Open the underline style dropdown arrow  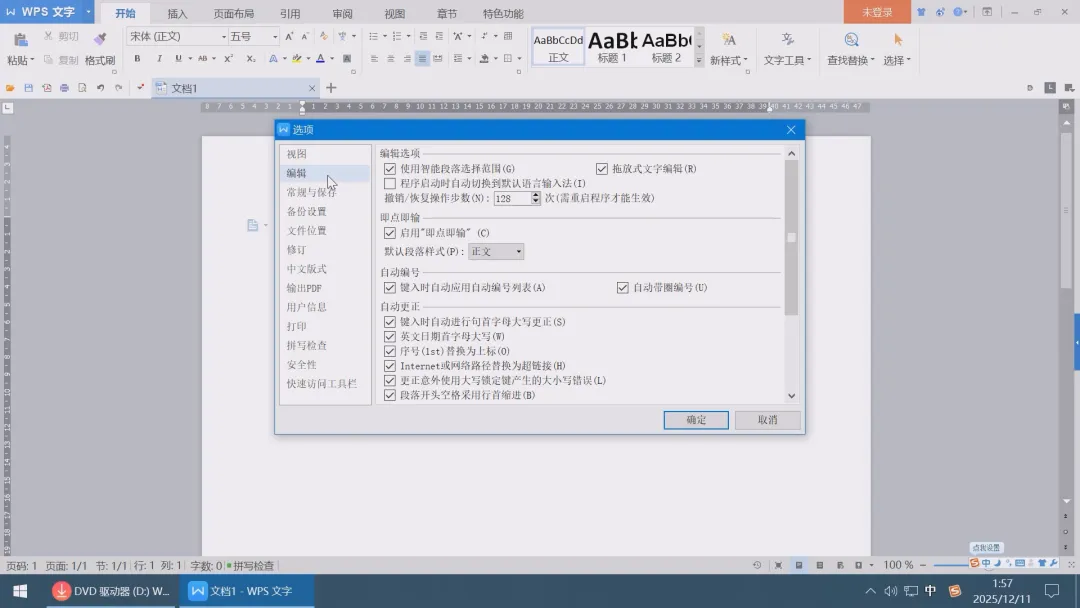pyautogui.click(x=190, y=59)
